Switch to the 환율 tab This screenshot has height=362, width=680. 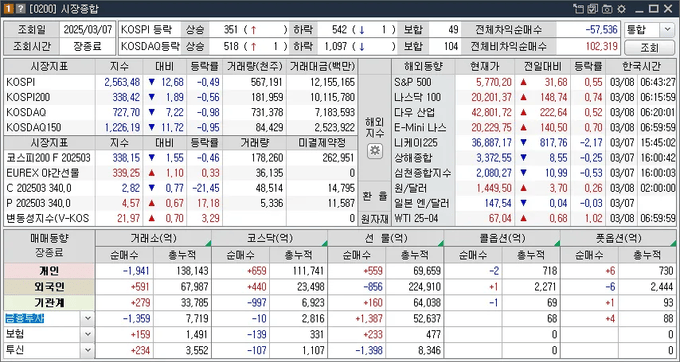(x=375, y=196)
